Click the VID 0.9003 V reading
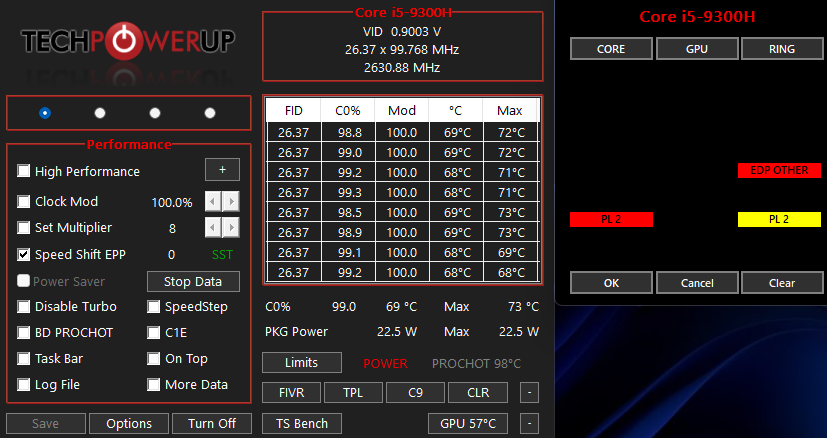This screenshot has width=827, height=438. tap(402, 32)
